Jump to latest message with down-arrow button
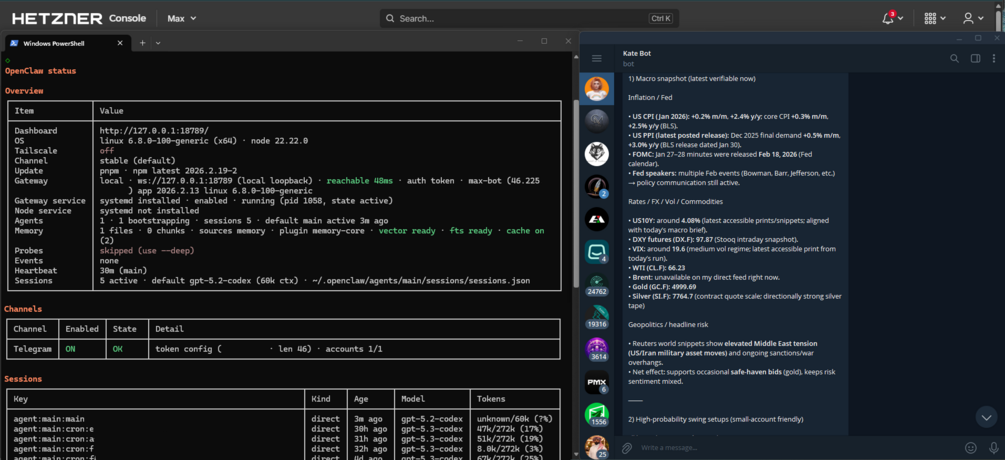This screenshot has height=460, width=1005. coord(986,417)
